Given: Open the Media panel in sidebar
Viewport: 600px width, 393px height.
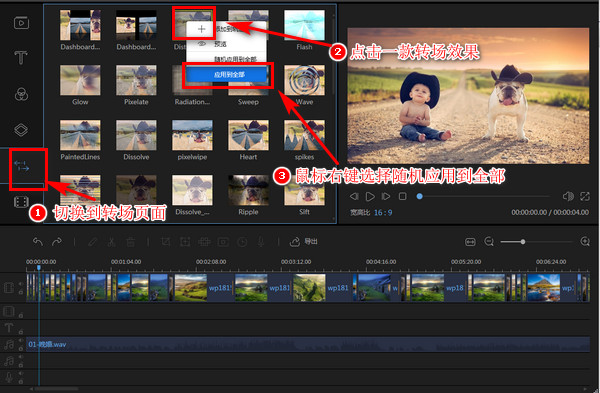Looking at the screenshot, I should click(x=21, y=23).
